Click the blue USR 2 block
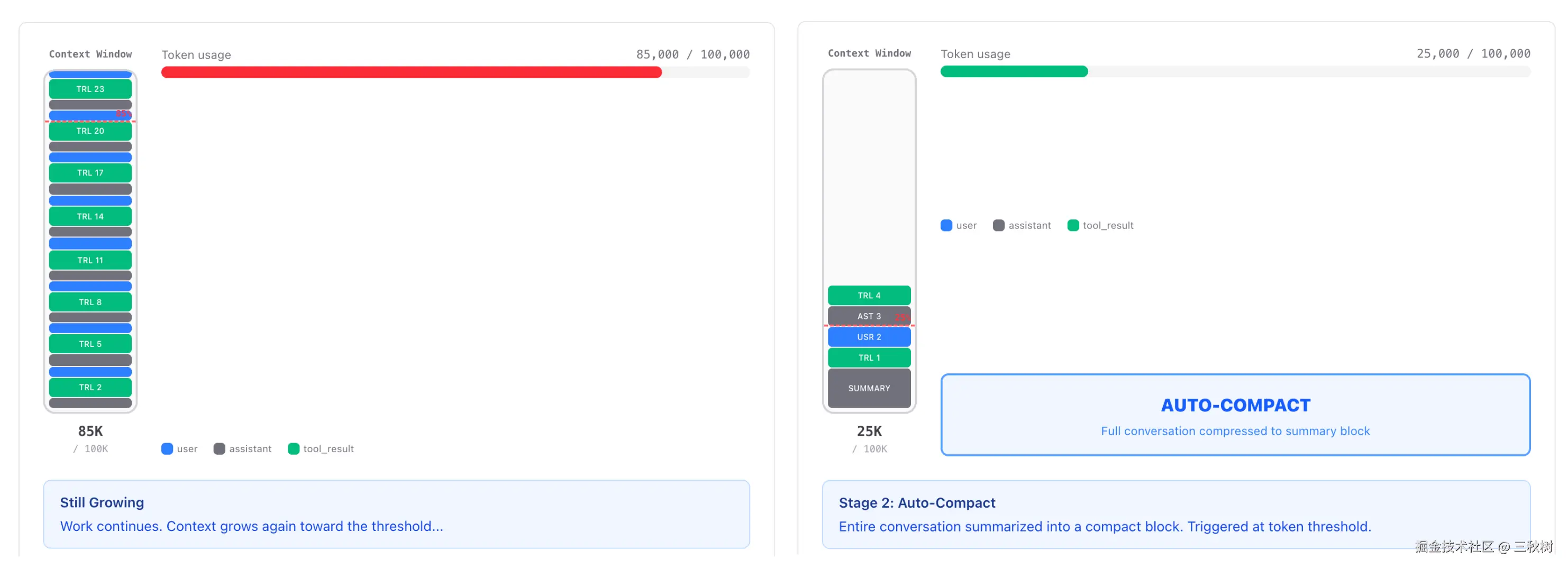This screenshot has height=569, width=1568. pyautogui.click(x=869, y=337)
